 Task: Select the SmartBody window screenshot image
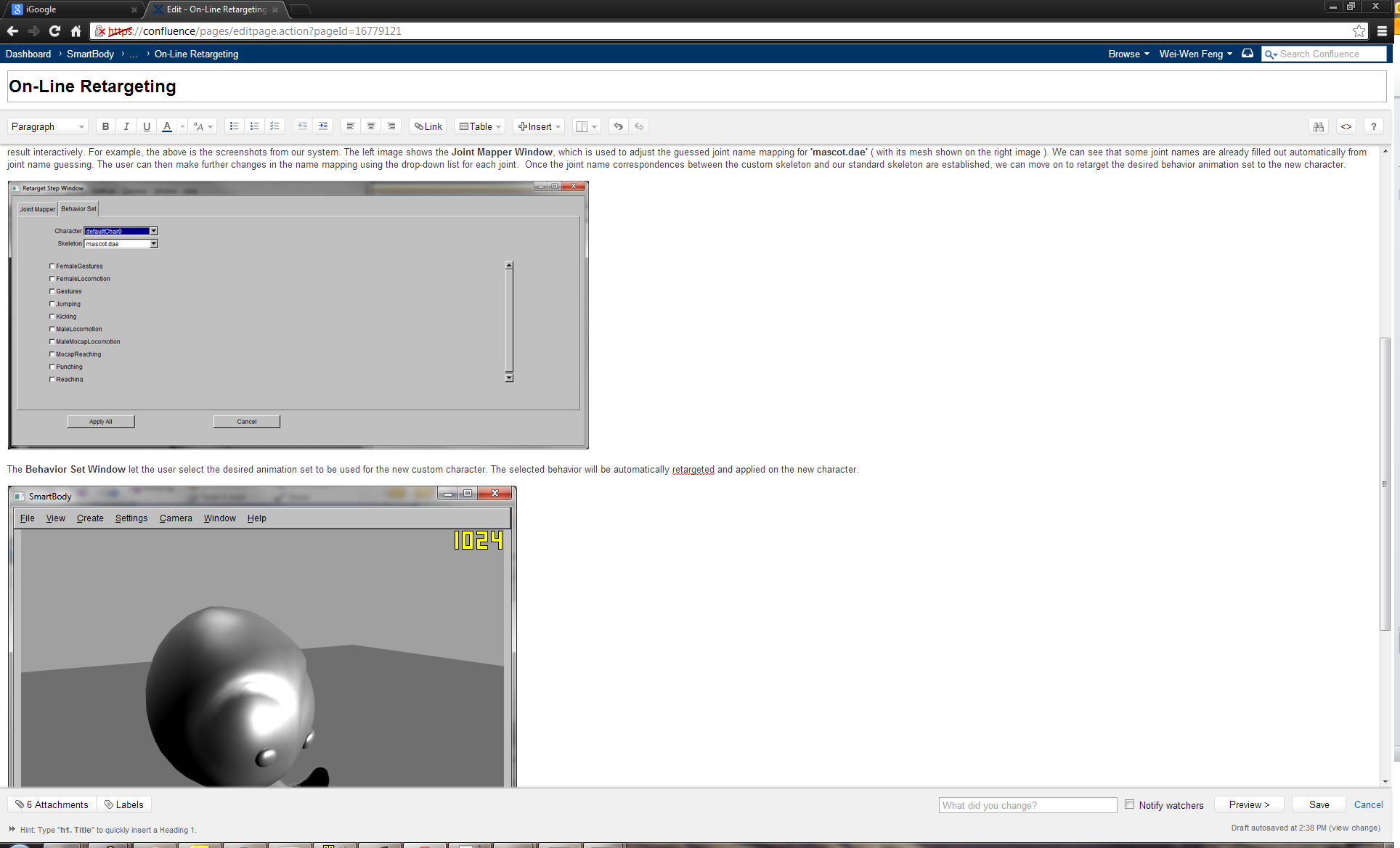[262, 637]
